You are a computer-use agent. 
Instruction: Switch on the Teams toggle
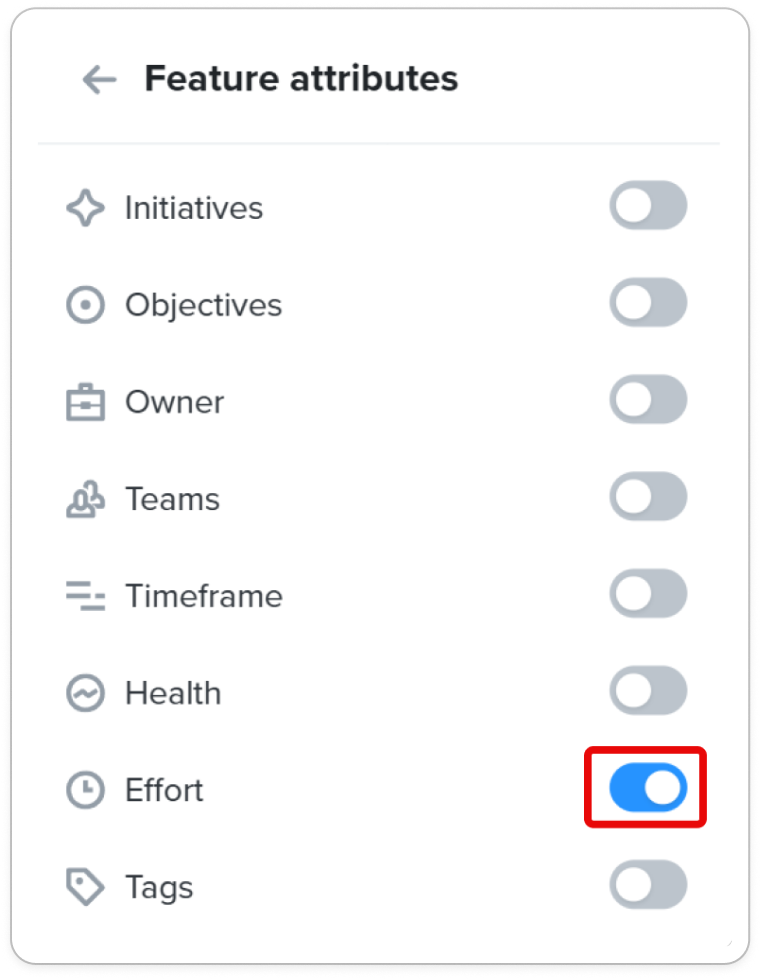pos(649,496)
